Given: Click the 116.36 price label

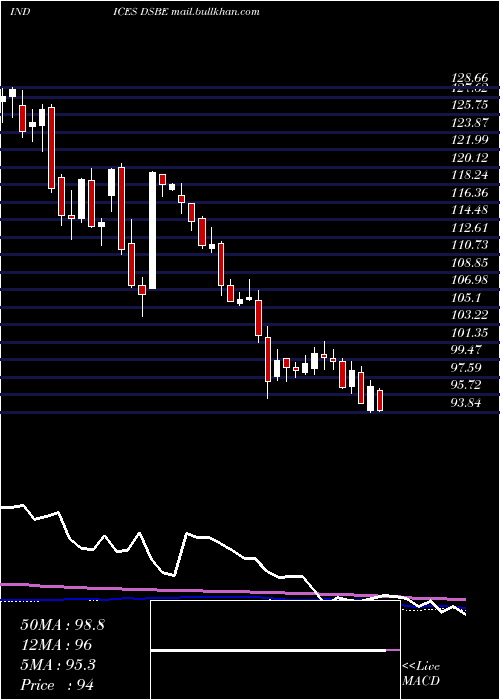Looking at the screenshot, I should (470, 193).
